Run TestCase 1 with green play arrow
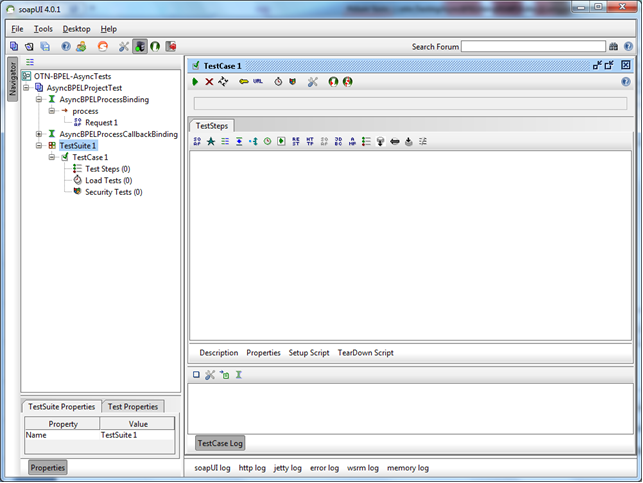This screenshot has width=643, height=483. click(195, 82)
